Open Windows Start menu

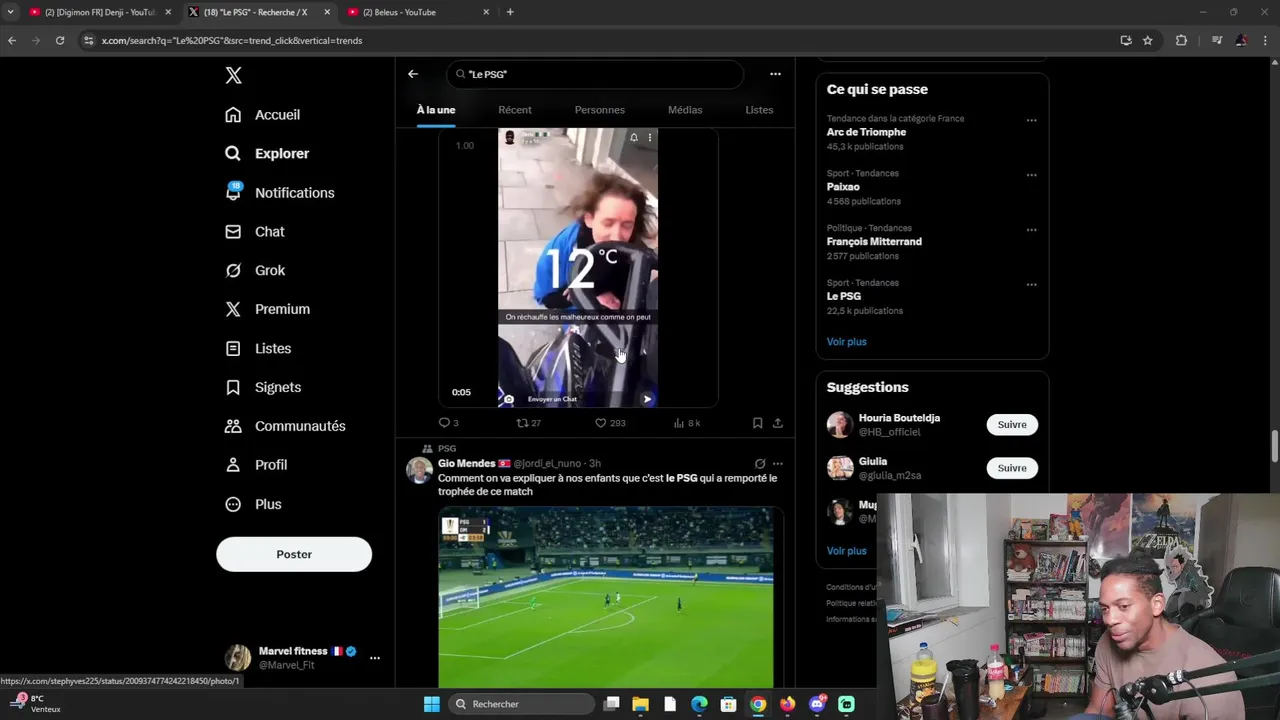(x=431, y=704)
